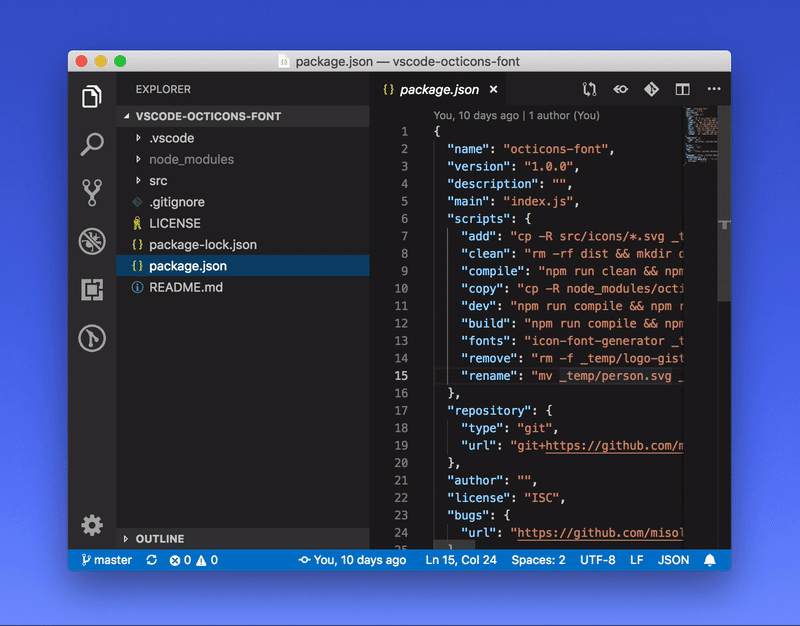The image size is (800, 626).
Task: Open more editor actions via the ellipsis icon
Action: (x=713, y=88)
